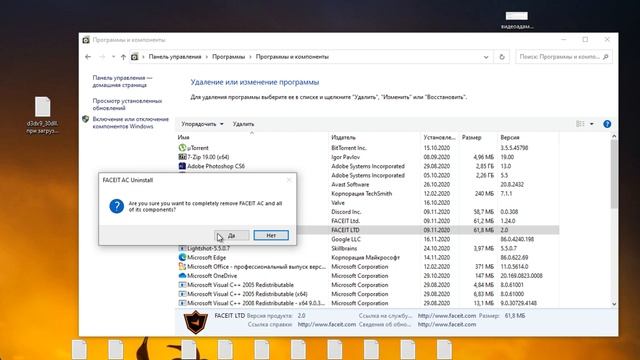
Task: Minimize the Programs and Features window
Action: pyautogui.click(x=564, y=40)
